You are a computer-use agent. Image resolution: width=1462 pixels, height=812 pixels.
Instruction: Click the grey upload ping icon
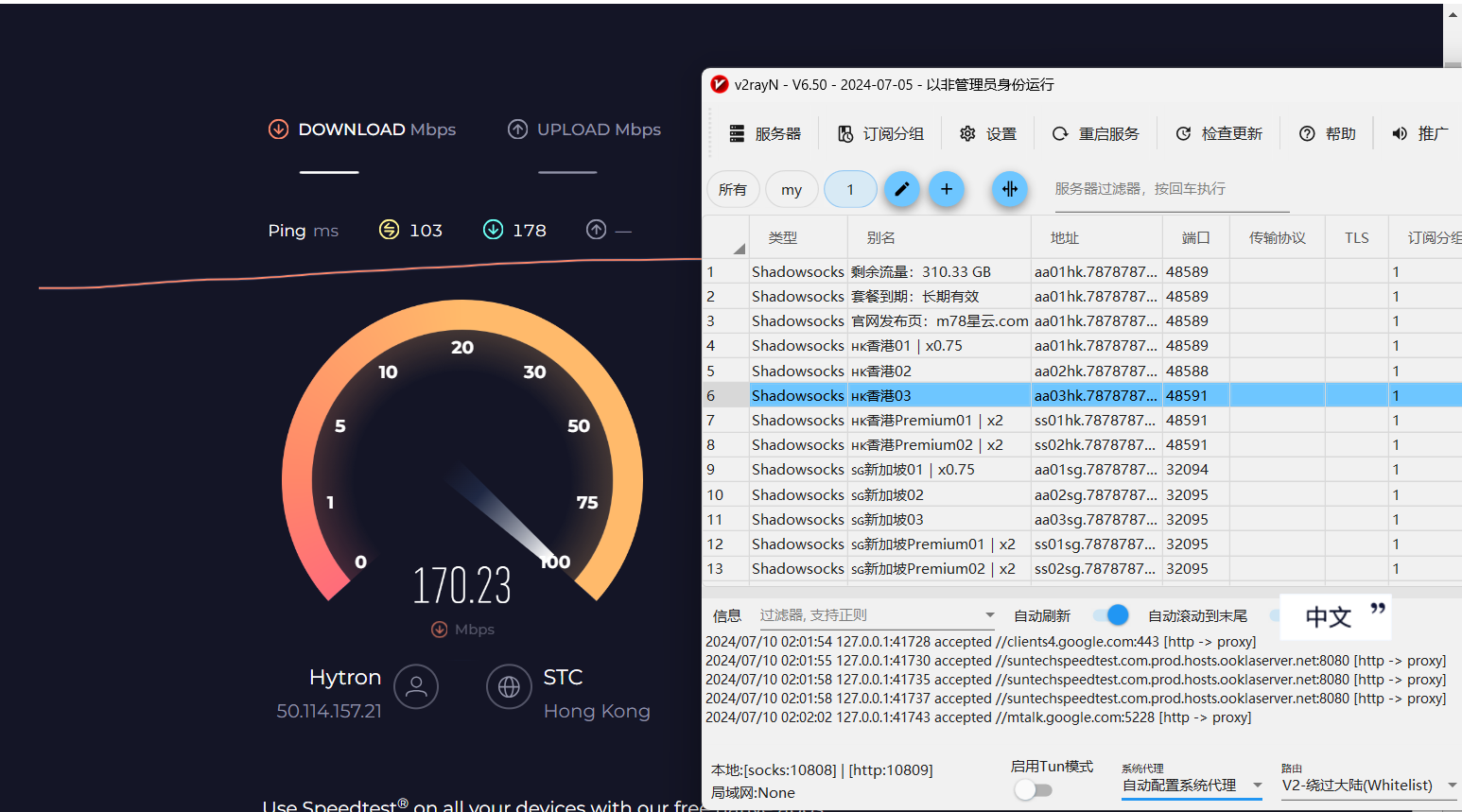pyautogui.click(x=596, y=230)
